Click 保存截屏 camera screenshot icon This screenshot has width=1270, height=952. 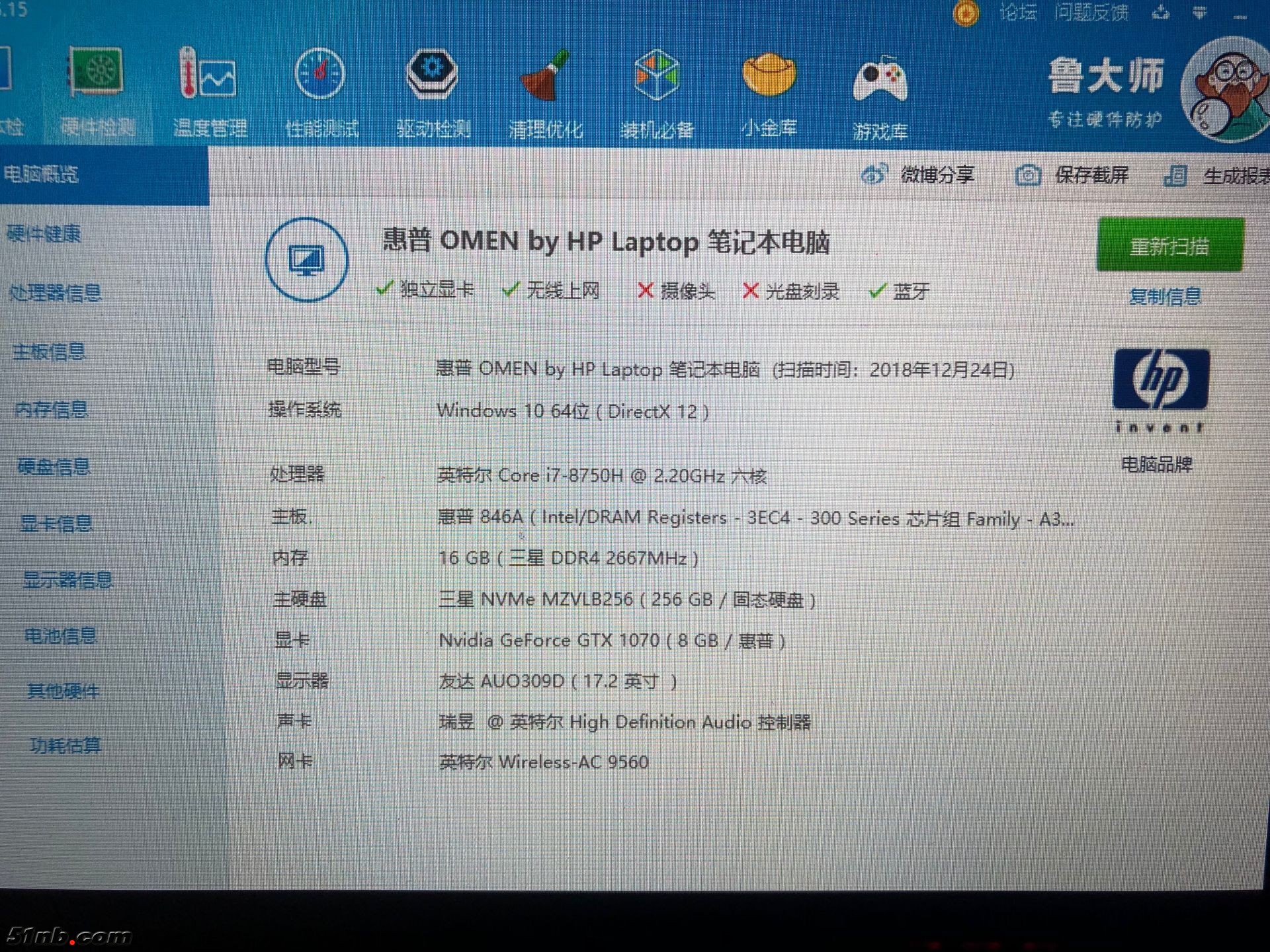click(1028, 175)
